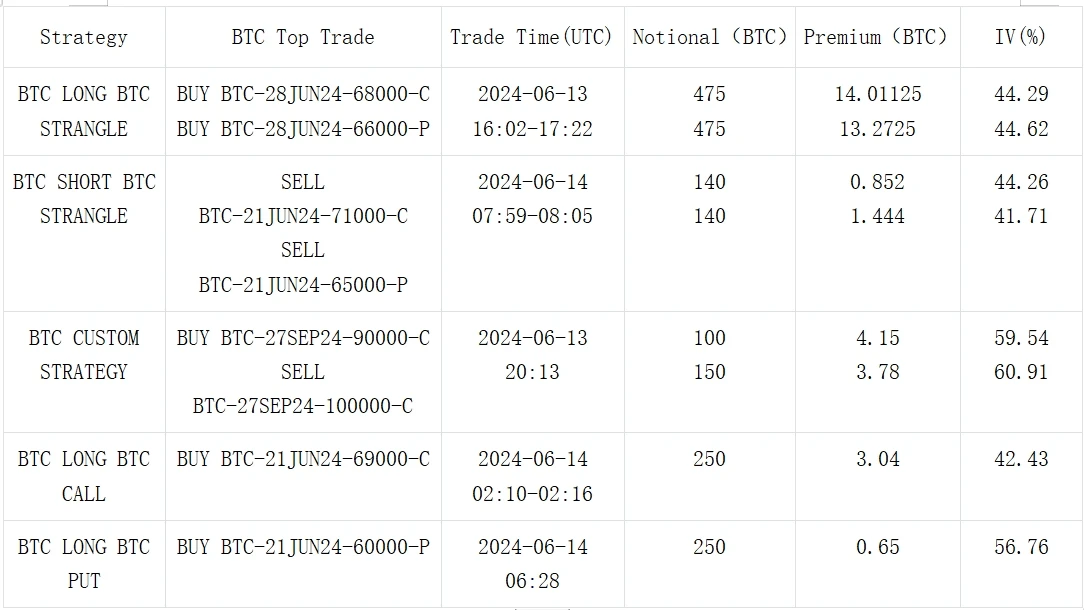
Task: Select the "BTC LONG BTC CALL" strategy cell
Action: [x=84, y=476]
